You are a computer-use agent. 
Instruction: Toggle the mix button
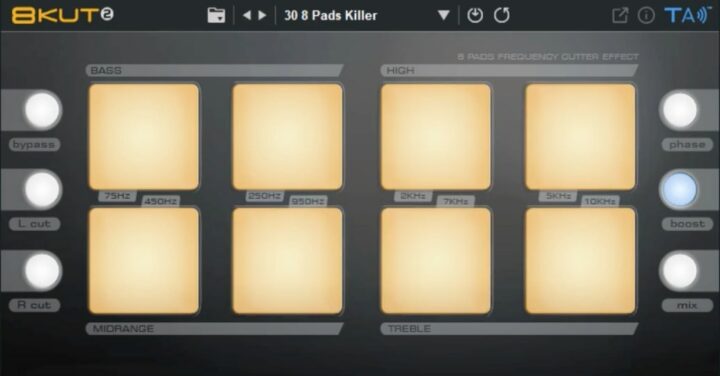pyautogui.click(x=679, y=270)
